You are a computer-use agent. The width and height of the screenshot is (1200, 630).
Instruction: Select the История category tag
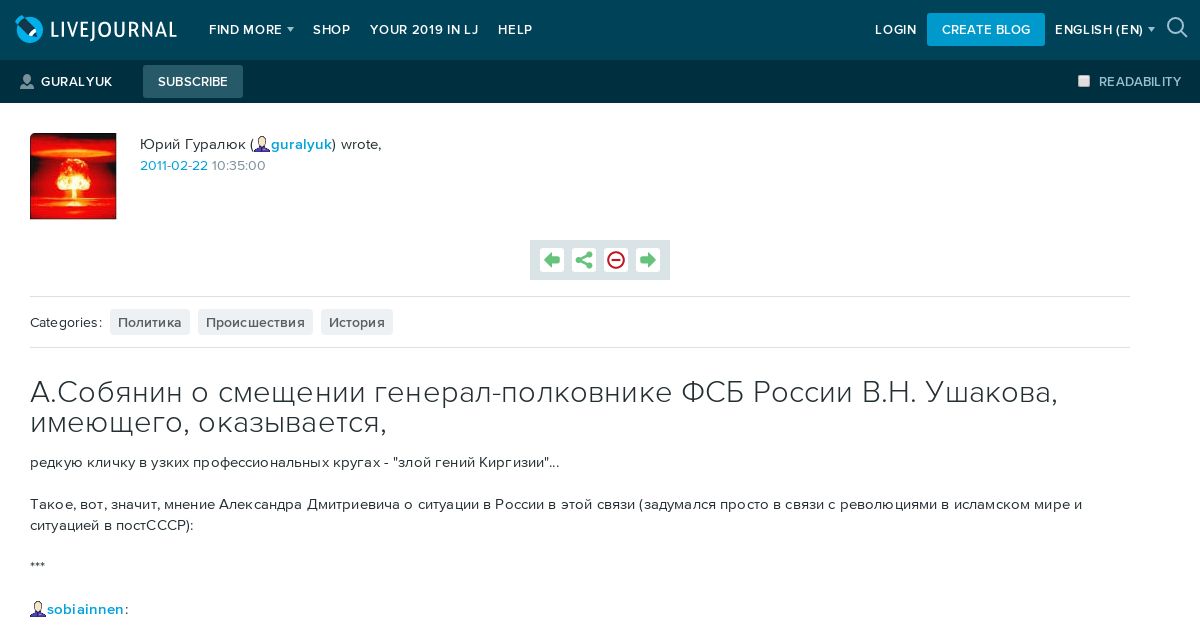[357, 322]
